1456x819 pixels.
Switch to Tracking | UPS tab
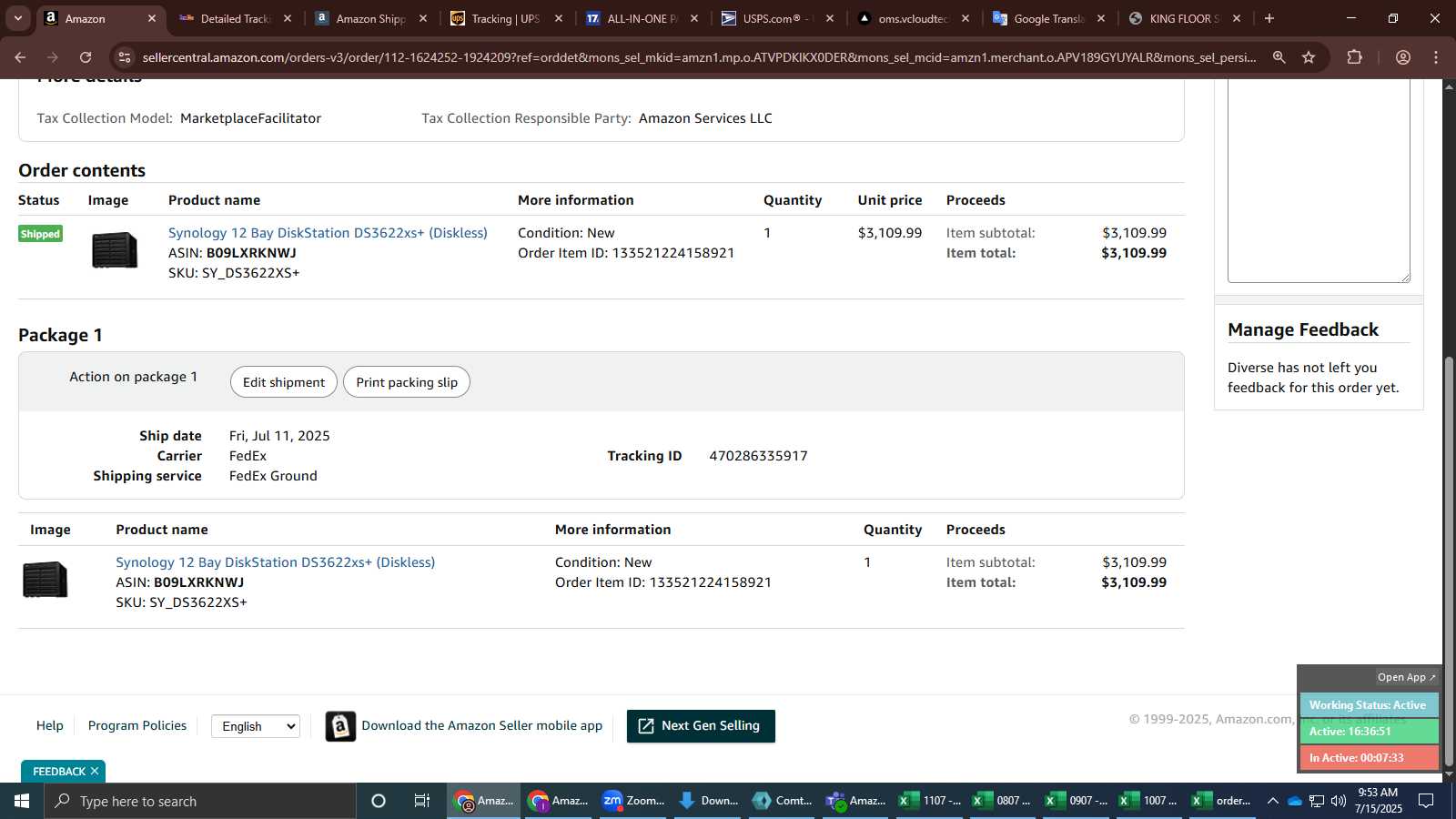pos(505,18)
